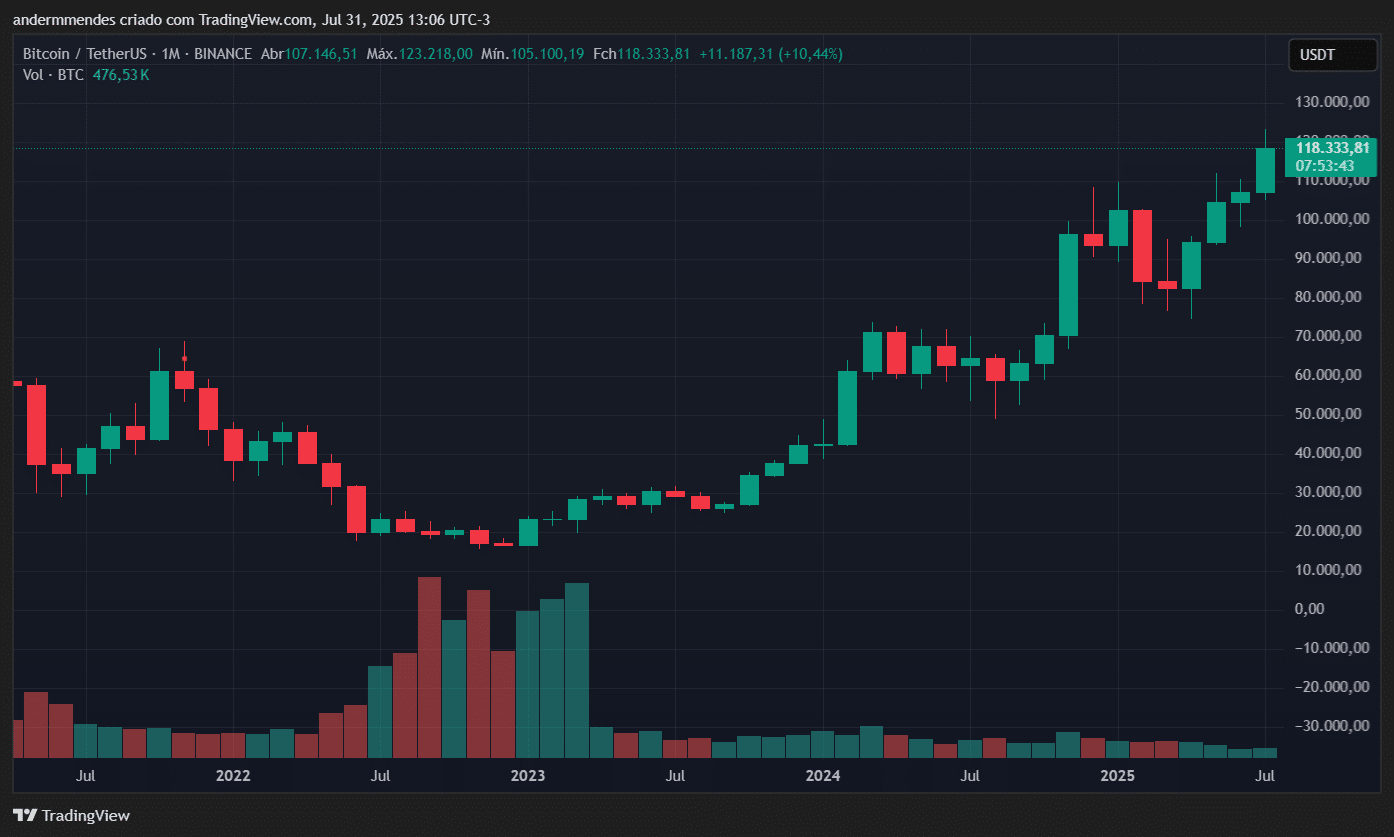
Task: Click the -20.000,00 price axis label
Action: click(1330, 687)
